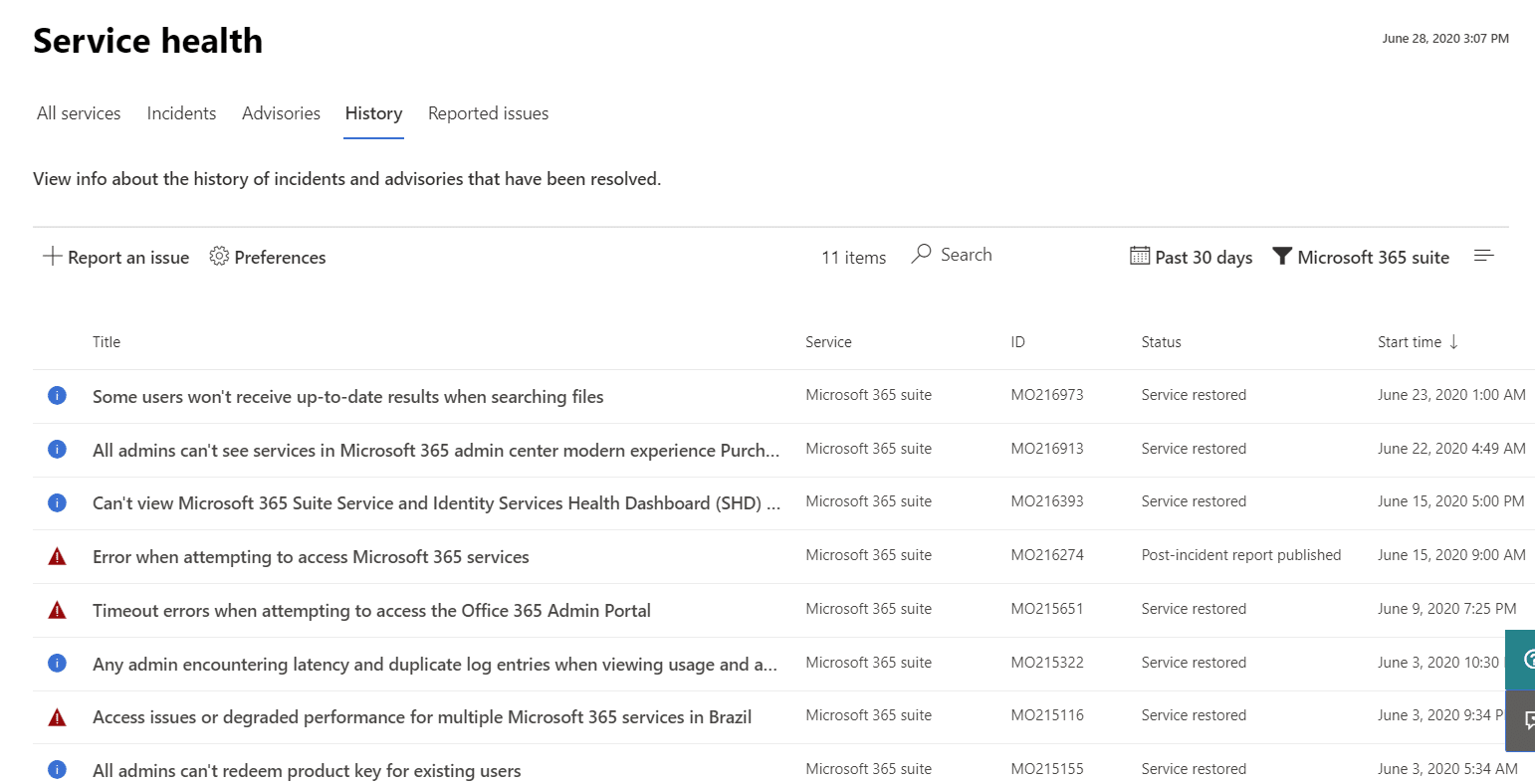Viewport: 1535px width, 784px height.
Task: Click the Search magnifier icon
Action: (x=922, y=255)
